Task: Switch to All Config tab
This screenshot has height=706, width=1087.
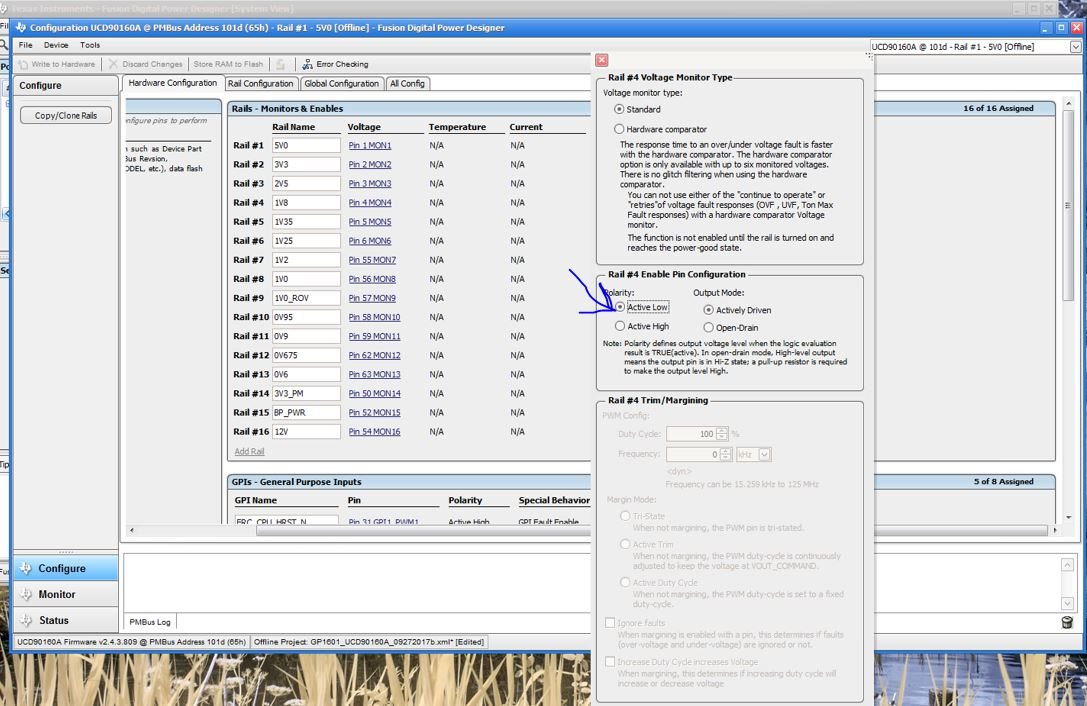Action: point(407,83)
